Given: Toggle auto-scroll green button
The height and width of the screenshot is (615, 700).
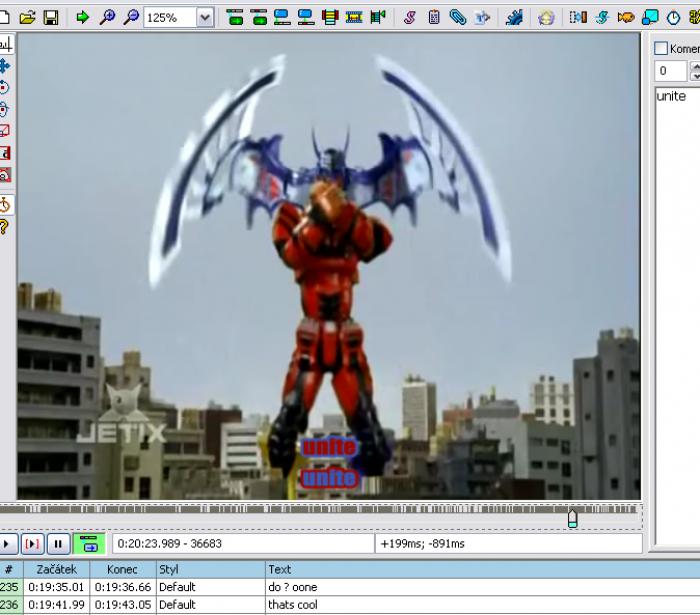Looking at the screenshot, I should click(x=89, y=544).
